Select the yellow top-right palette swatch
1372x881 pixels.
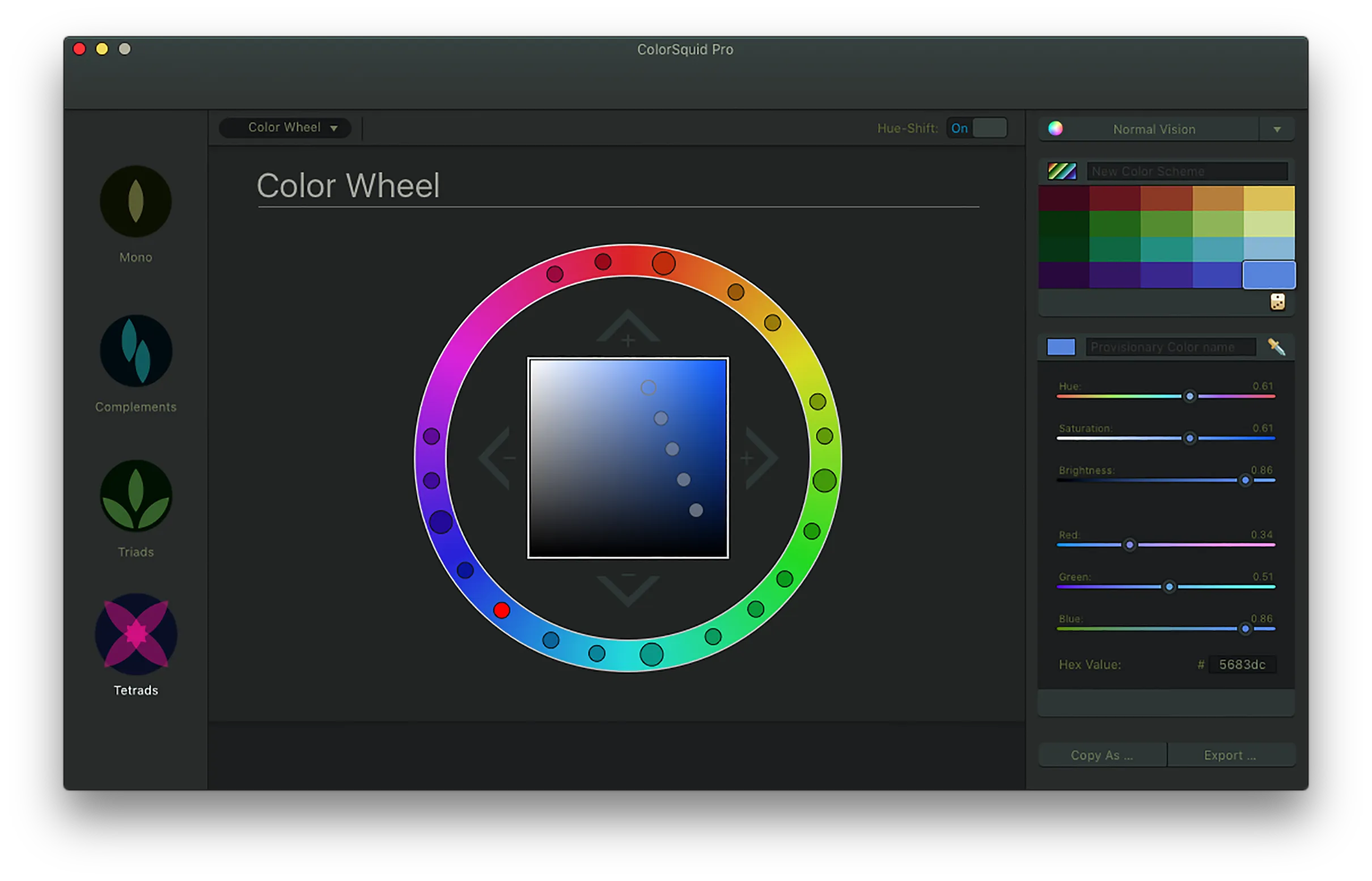point(1268,198)
